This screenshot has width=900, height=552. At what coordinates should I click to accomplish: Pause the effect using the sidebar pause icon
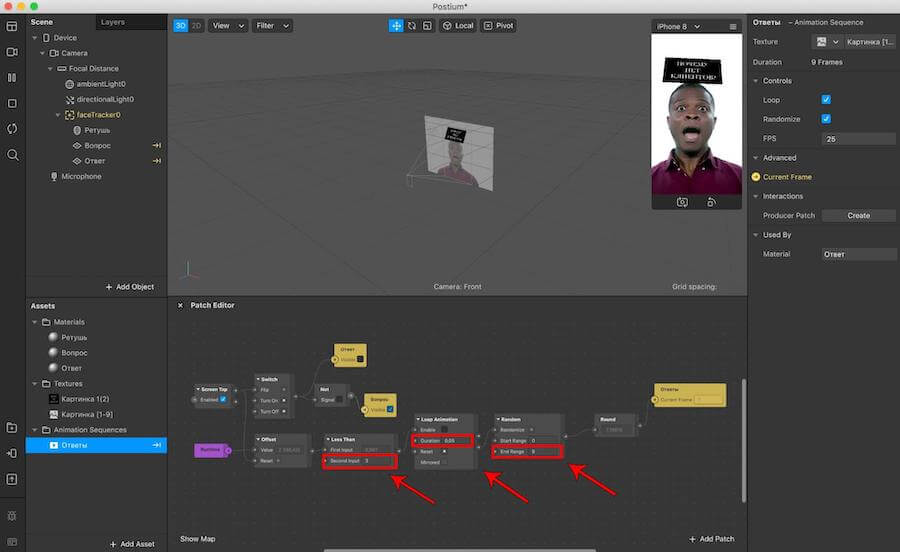12,77
